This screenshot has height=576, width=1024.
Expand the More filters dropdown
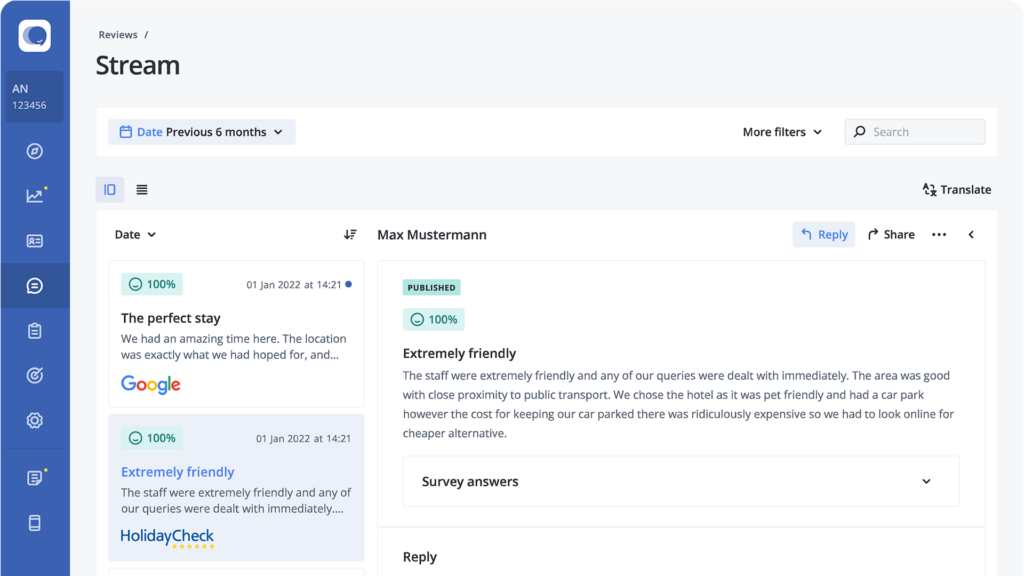tap(782, 132)
